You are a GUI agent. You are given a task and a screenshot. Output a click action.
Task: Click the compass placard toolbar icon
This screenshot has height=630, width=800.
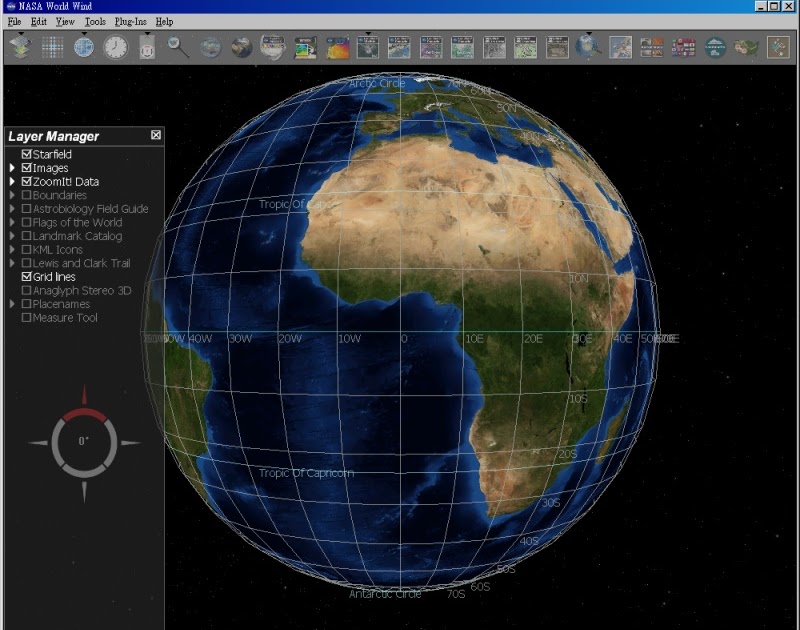coord(147,47)
